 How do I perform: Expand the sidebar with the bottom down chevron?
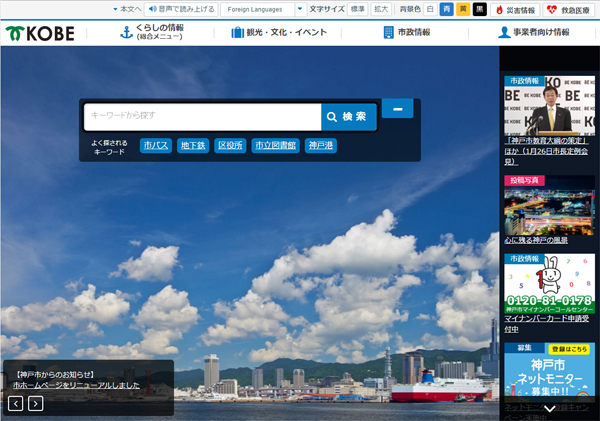(549, 411)
